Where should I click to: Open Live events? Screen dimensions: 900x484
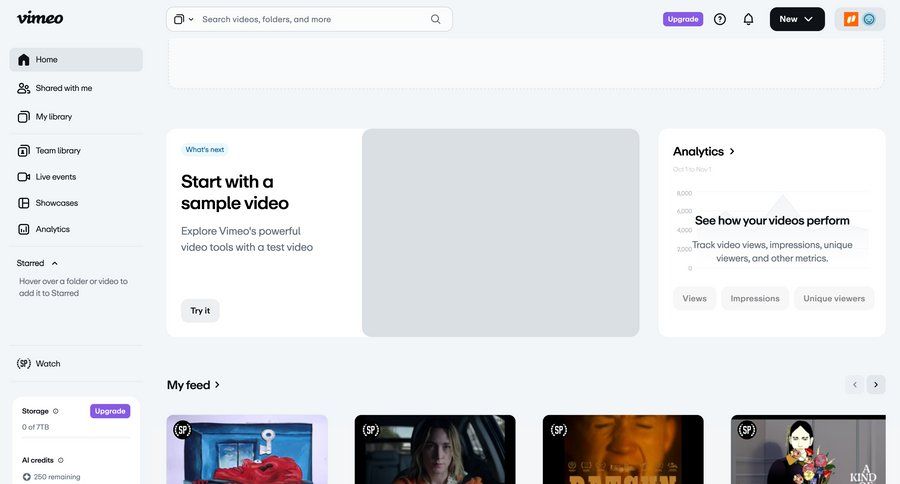point(76,177)
